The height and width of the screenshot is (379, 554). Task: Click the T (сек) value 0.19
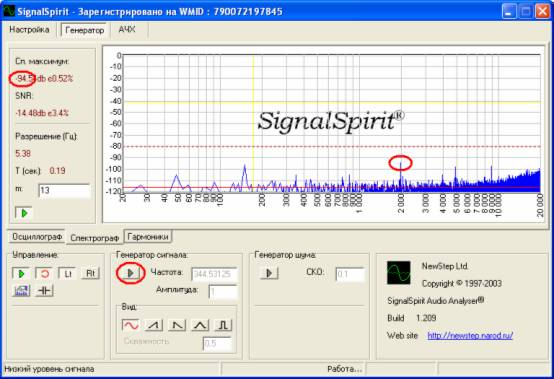click(x=57, y=171)
